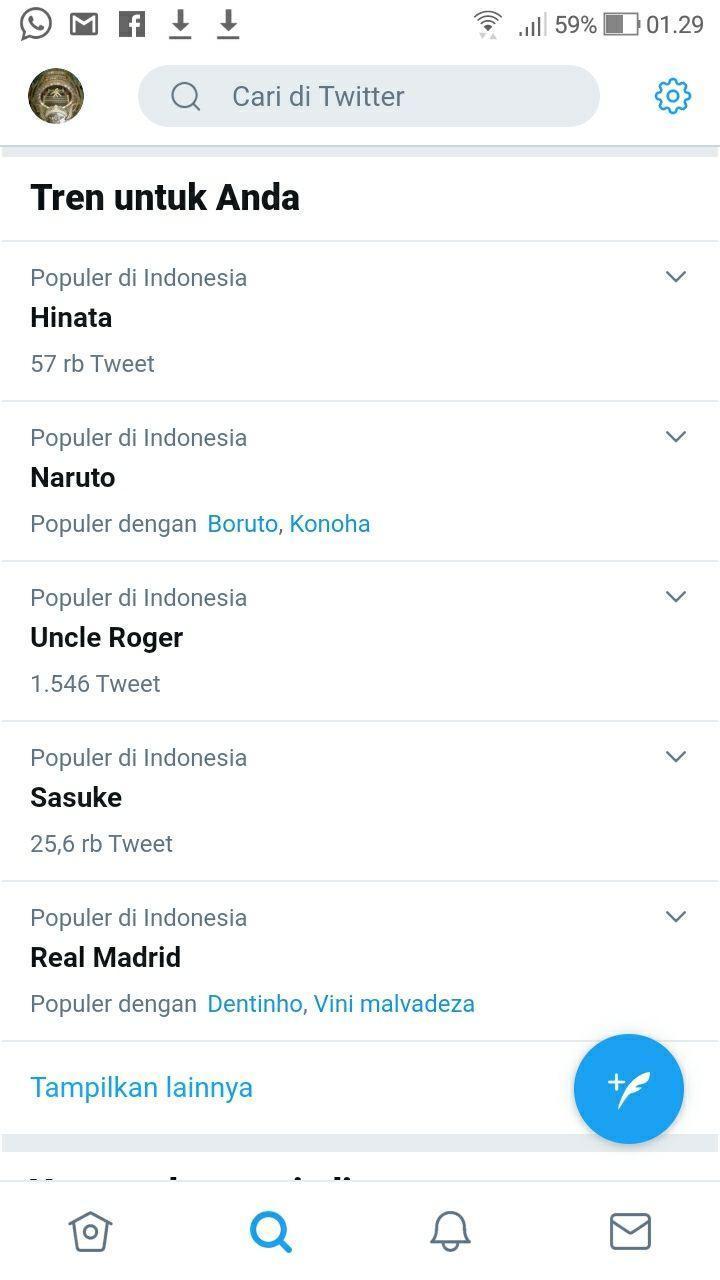Tap Tampilkan lainnya to show more
The height and width of the screenshot is (1280, 720).
tap(141, 1088)
